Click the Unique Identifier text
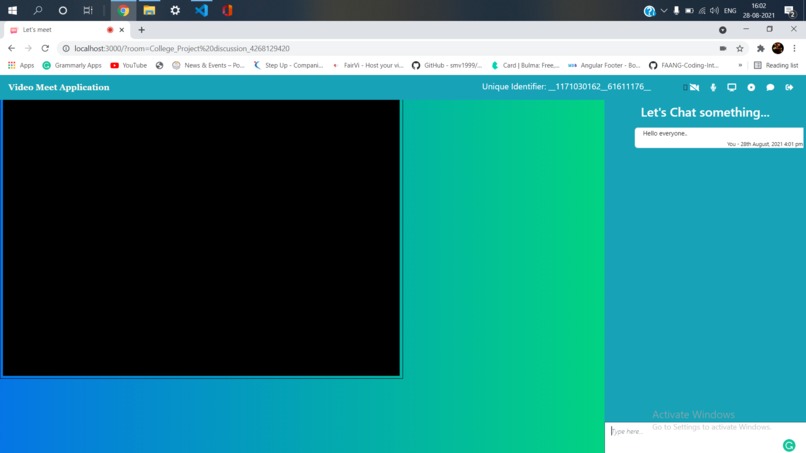The height and width of the screenshot is (453, 806). (x=566, y=86)
